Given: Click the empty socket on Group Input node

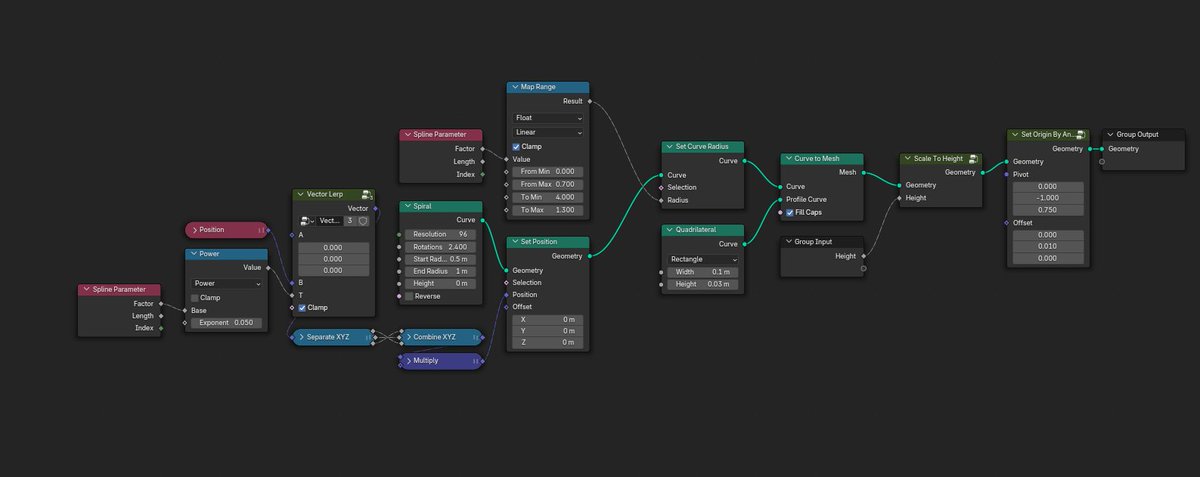Looking at the screenshot, I should point(862,268).
